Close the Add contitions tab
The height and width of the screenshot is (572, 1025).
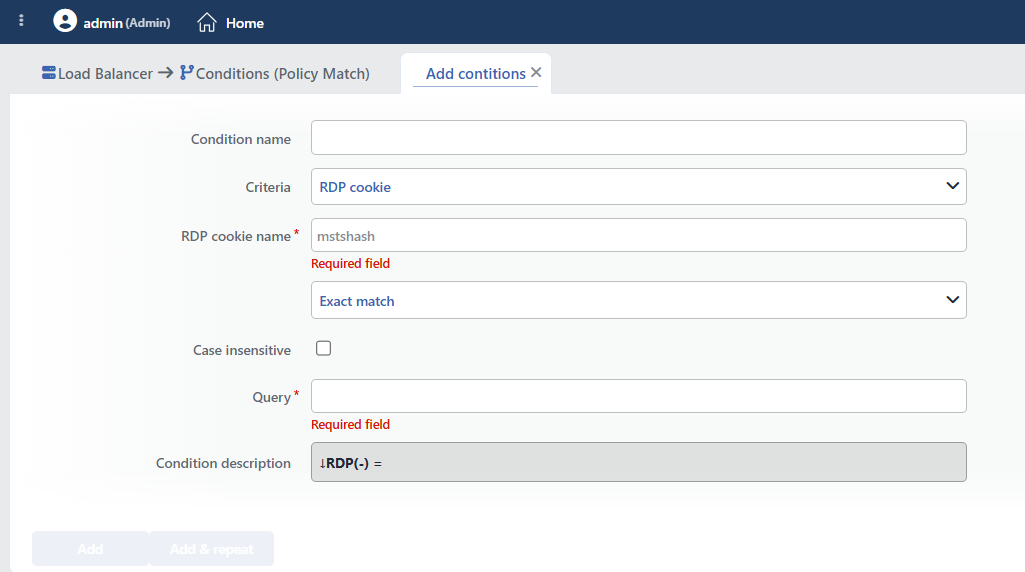[536, 73]
